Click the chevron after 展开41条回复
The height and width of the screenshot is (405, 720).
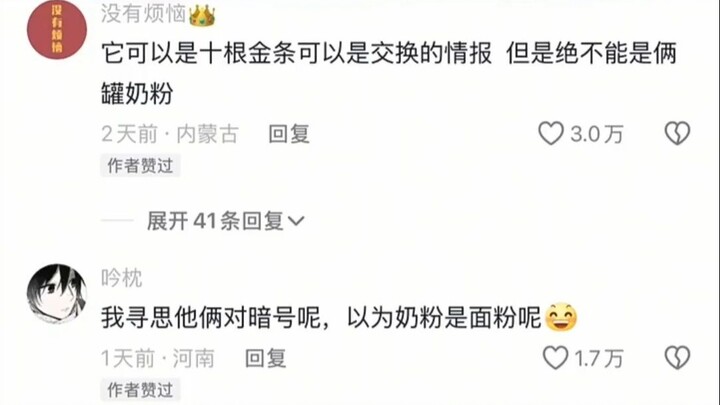pos(296,221)
